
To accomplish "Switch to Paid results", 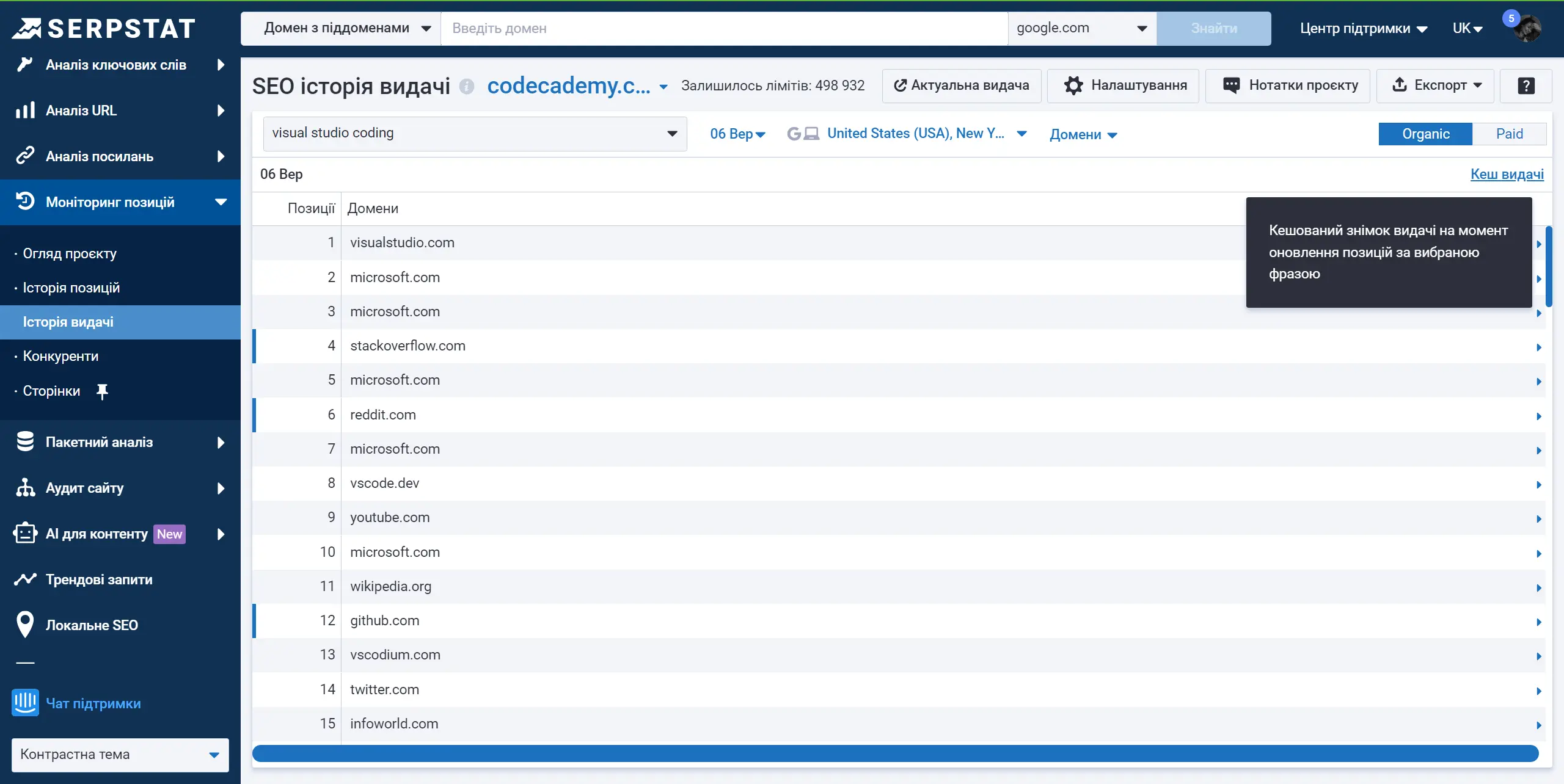I will 1509,134.
